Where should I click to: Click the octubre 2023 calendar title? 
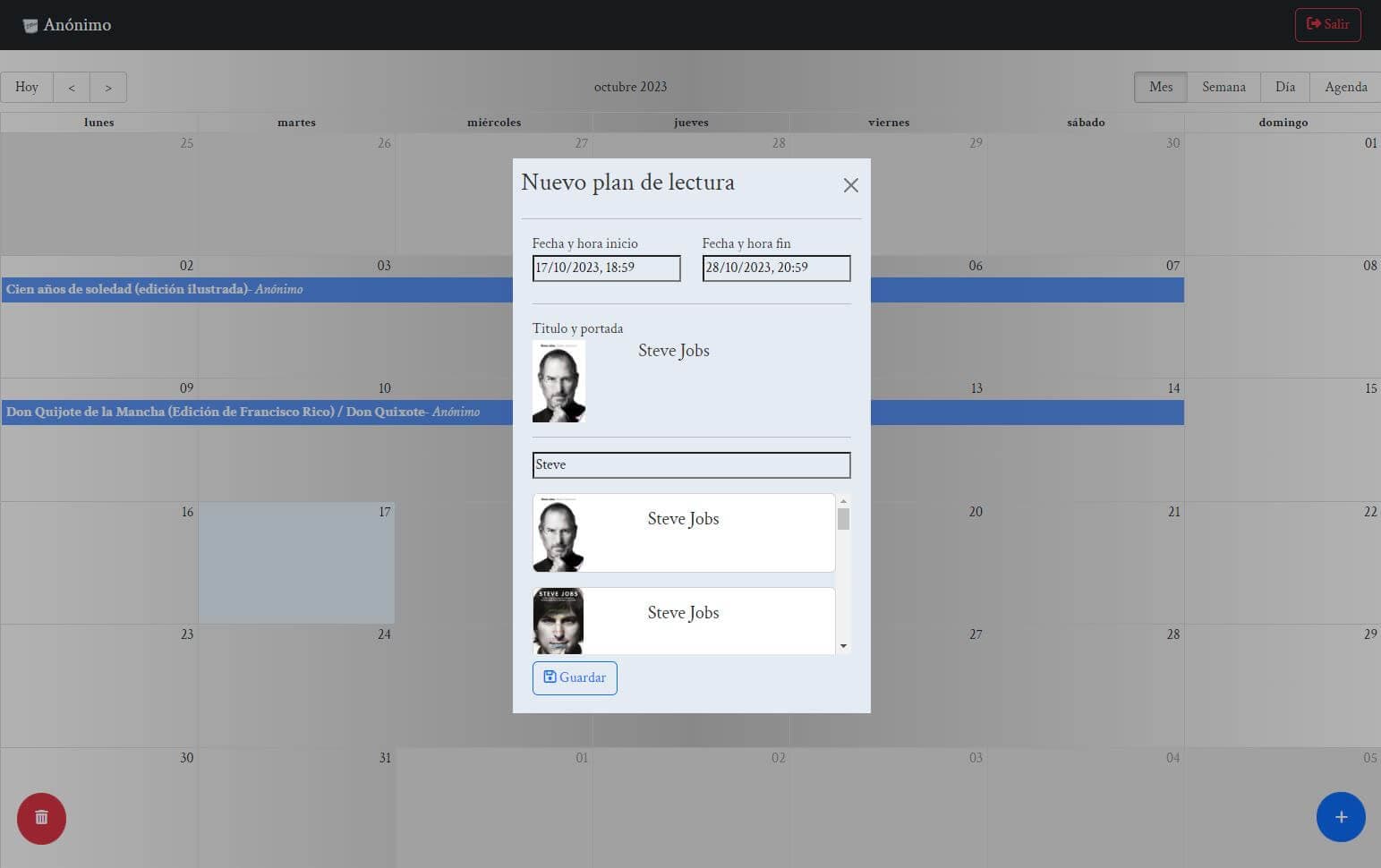click(x=630, y=87)
